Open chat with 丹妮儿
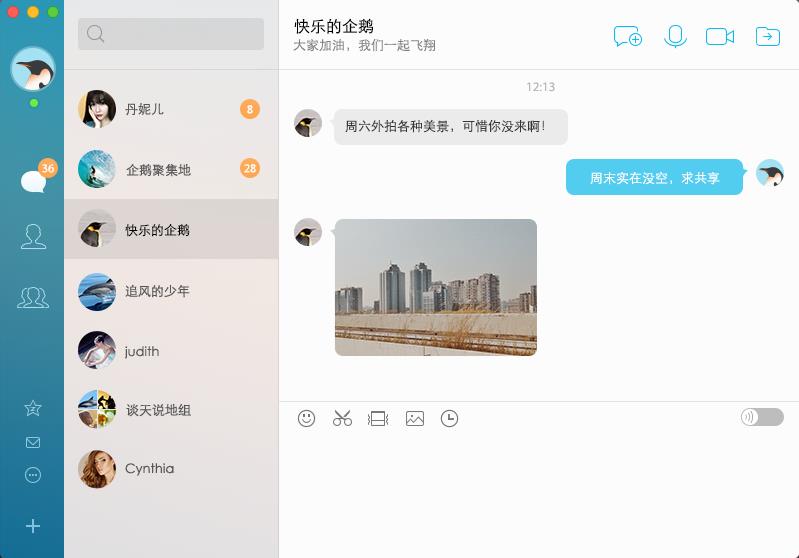799x558 pixels. pos(170,109)
